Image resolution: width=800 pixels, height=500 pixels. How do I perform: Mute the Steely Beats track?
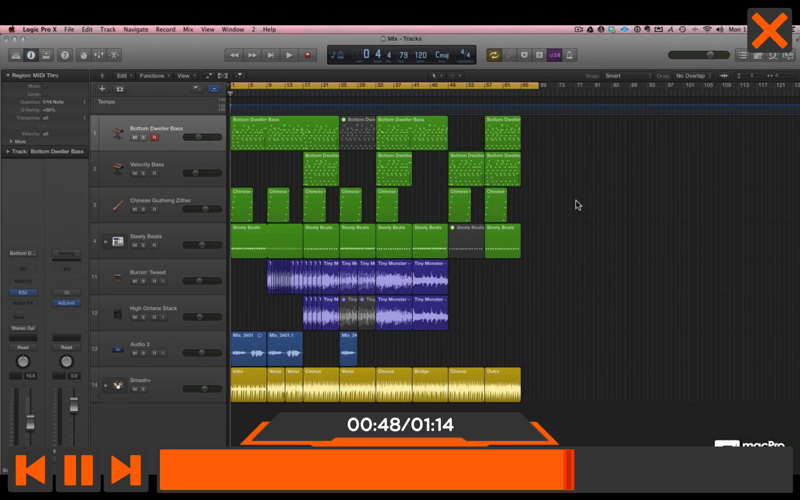135,245
